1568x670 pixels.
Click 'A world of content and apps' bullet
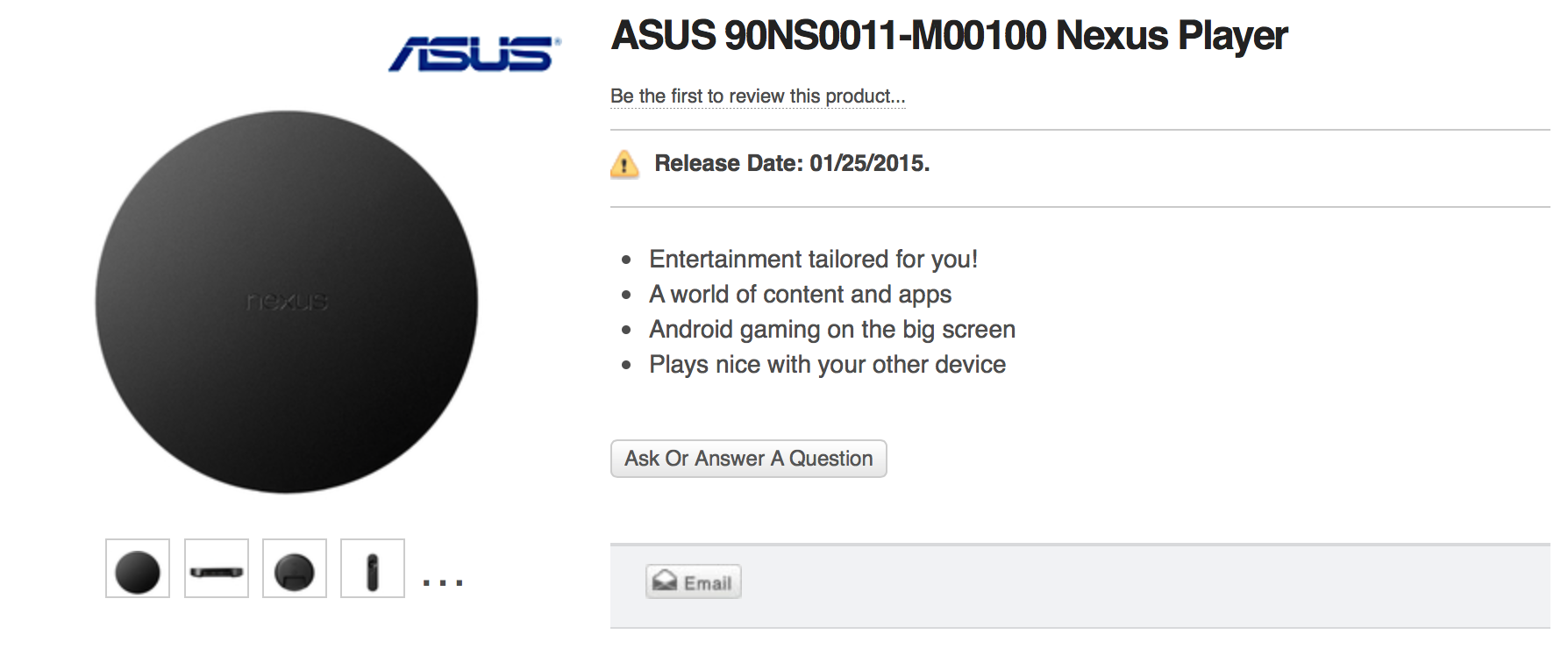[x=800, y=295]
